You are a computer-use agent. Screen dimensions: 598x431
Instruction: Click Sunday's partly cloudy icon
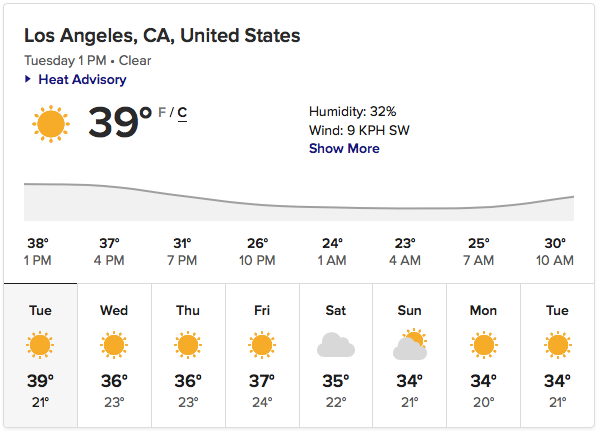(410, 344)
